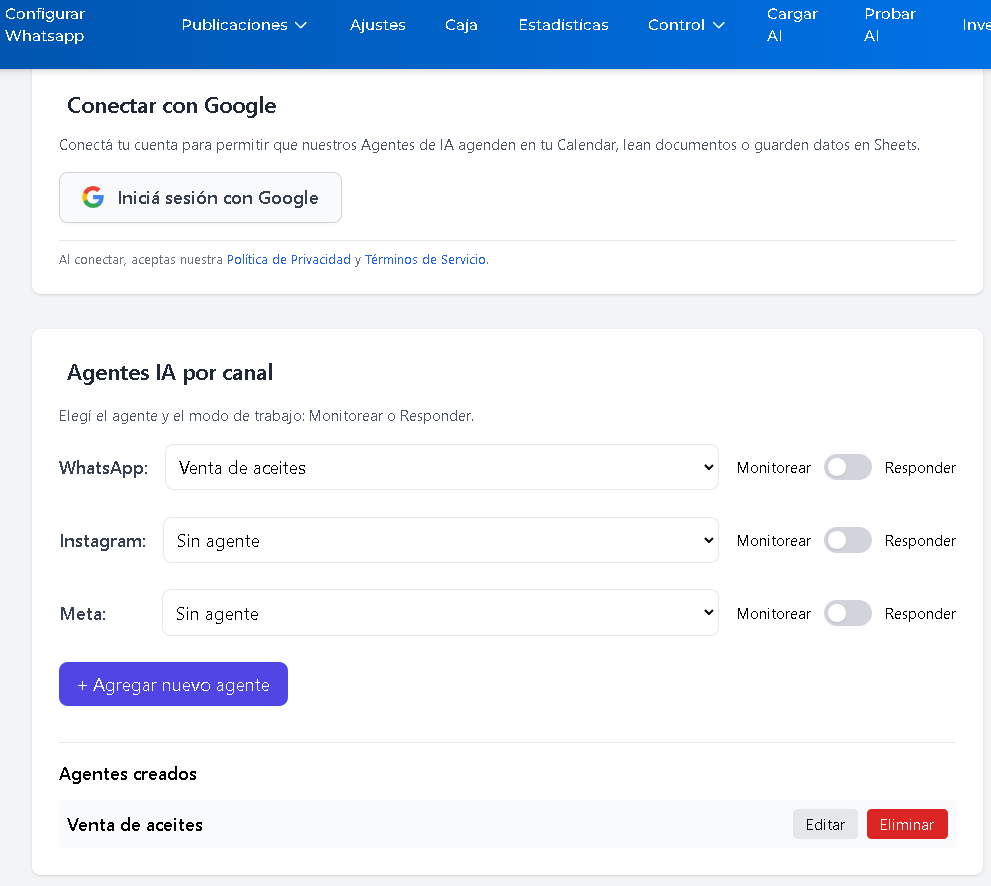Viewport: 991px width, 886px height.
Task: Open the Estadisticas page
Action: [563, 25]
